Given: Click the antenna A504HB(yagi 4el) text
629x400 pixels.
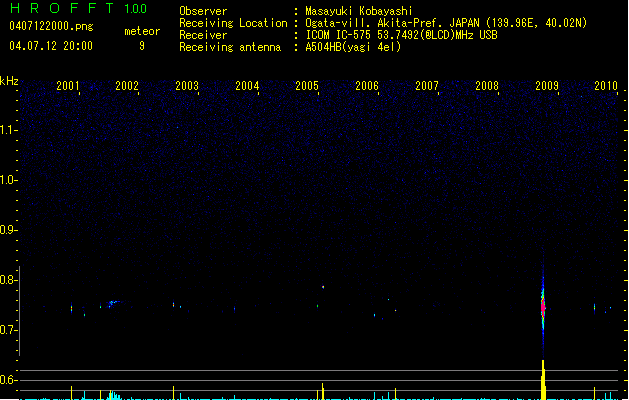Looking at the screenshot, I should (x=353, y=47).
